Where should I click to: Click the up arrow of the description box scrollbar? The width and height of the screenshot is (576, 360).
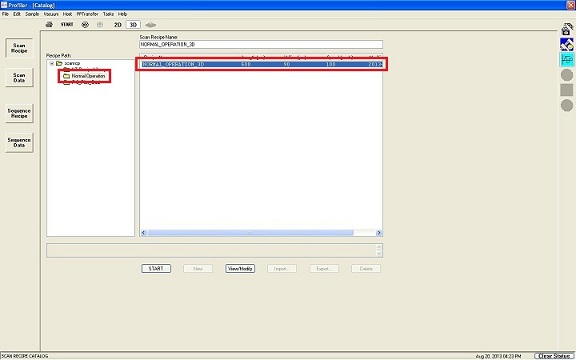[379, 247]
